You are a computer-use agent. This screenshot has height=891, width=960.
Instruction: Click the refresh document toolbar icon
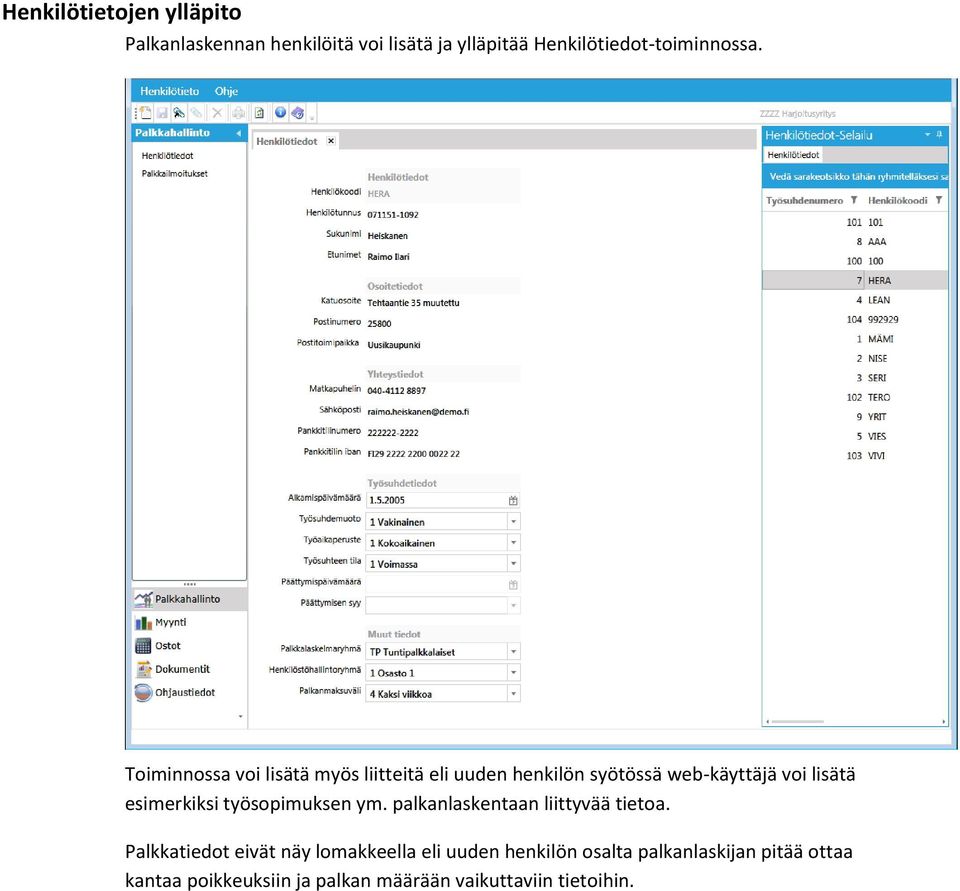260,113
